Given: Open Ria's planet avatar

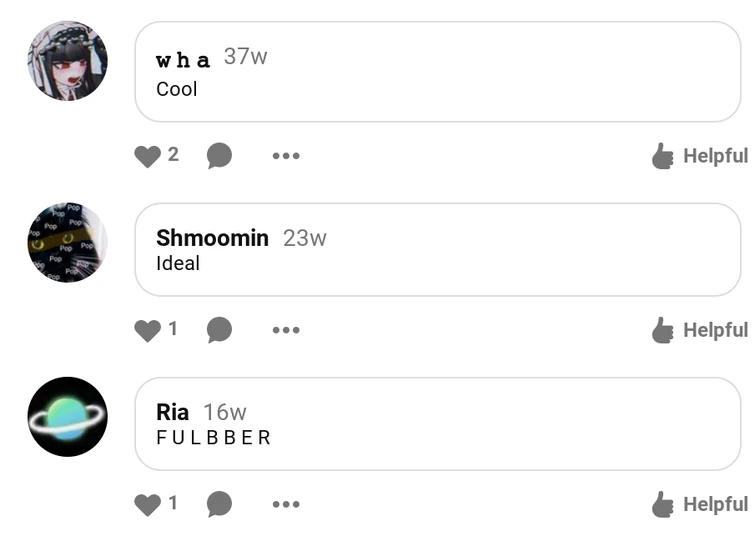Looking at the screenshot, I should tap(67, 417).
